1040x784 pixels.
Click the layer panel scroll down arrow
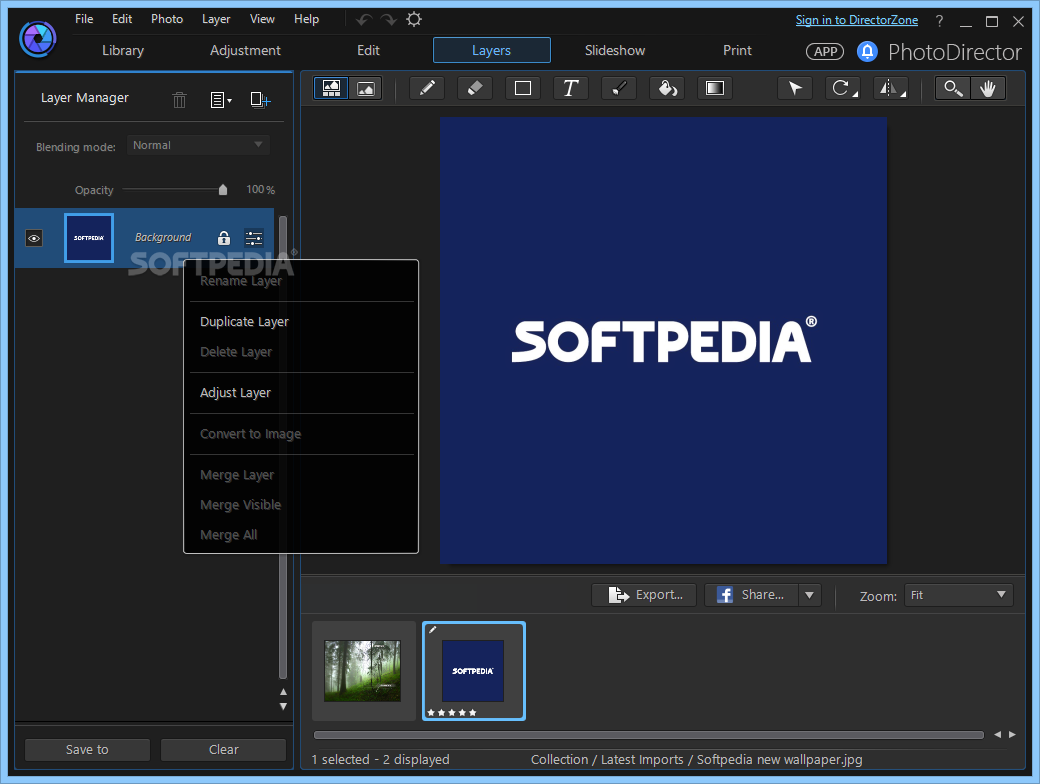point(283,706)
